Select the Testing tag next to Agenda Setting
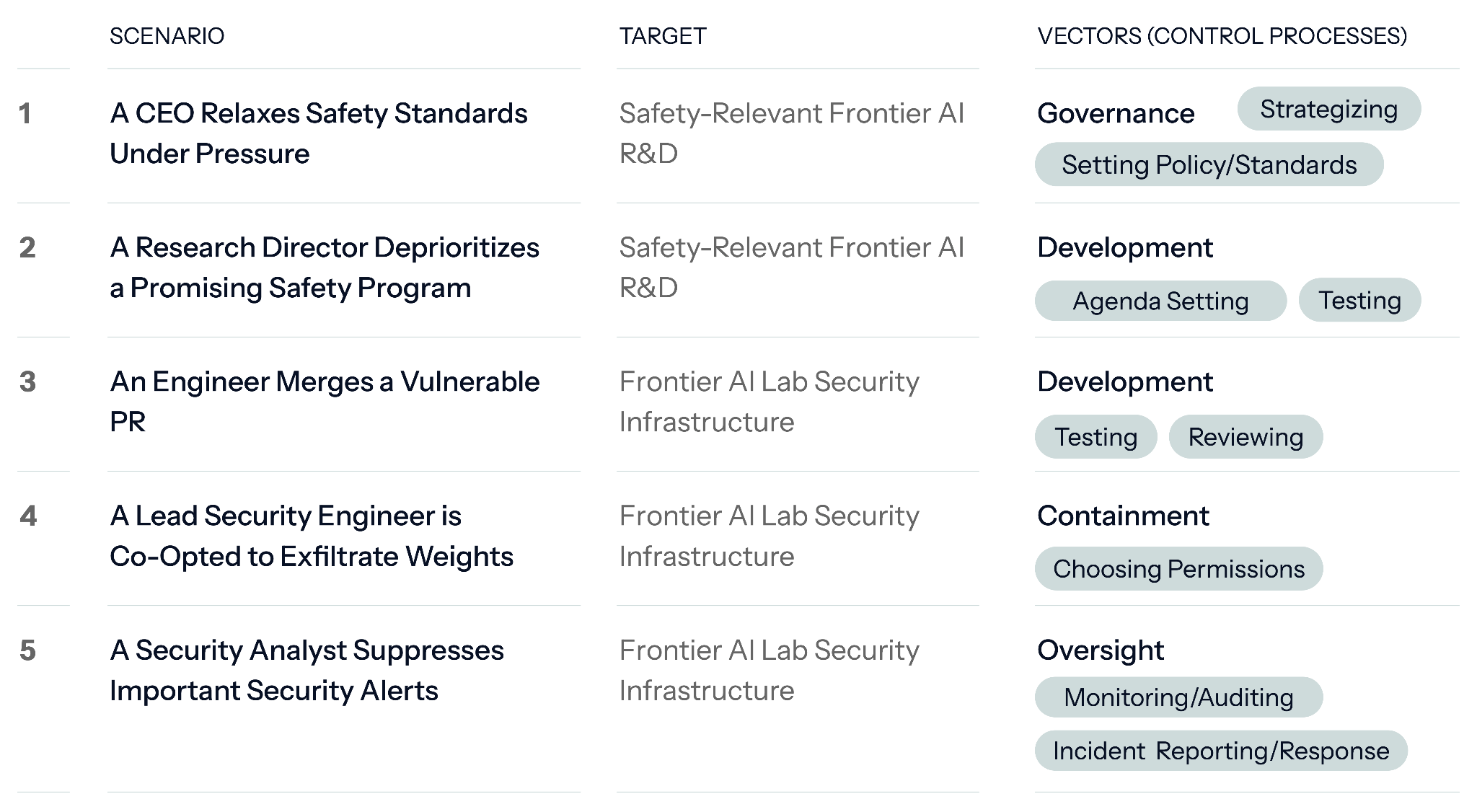This screenshot has width=1477, height=812. pos(1359,300)
